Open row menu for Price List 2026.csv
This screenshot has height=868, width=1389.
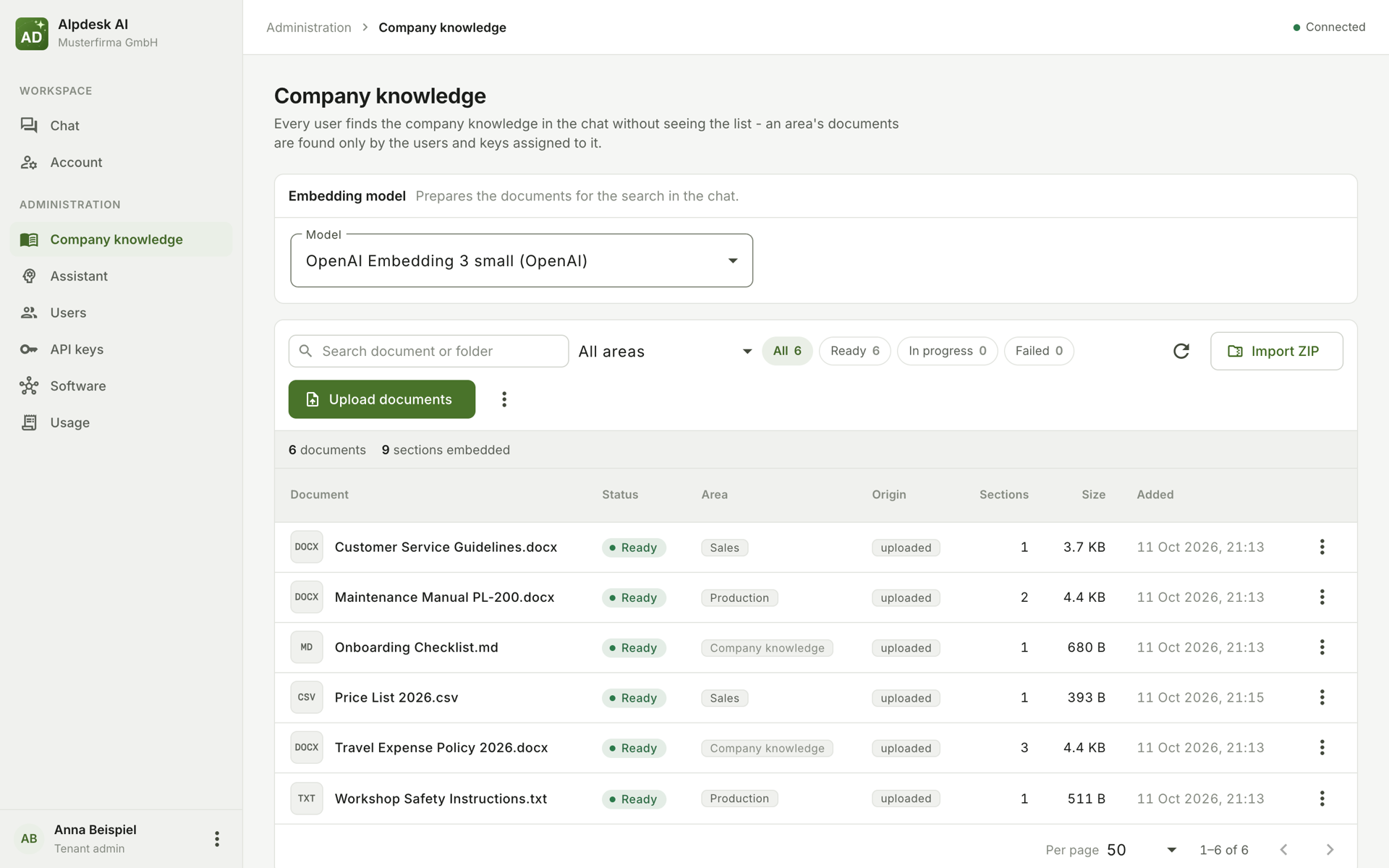click(x=1322, y=697)
